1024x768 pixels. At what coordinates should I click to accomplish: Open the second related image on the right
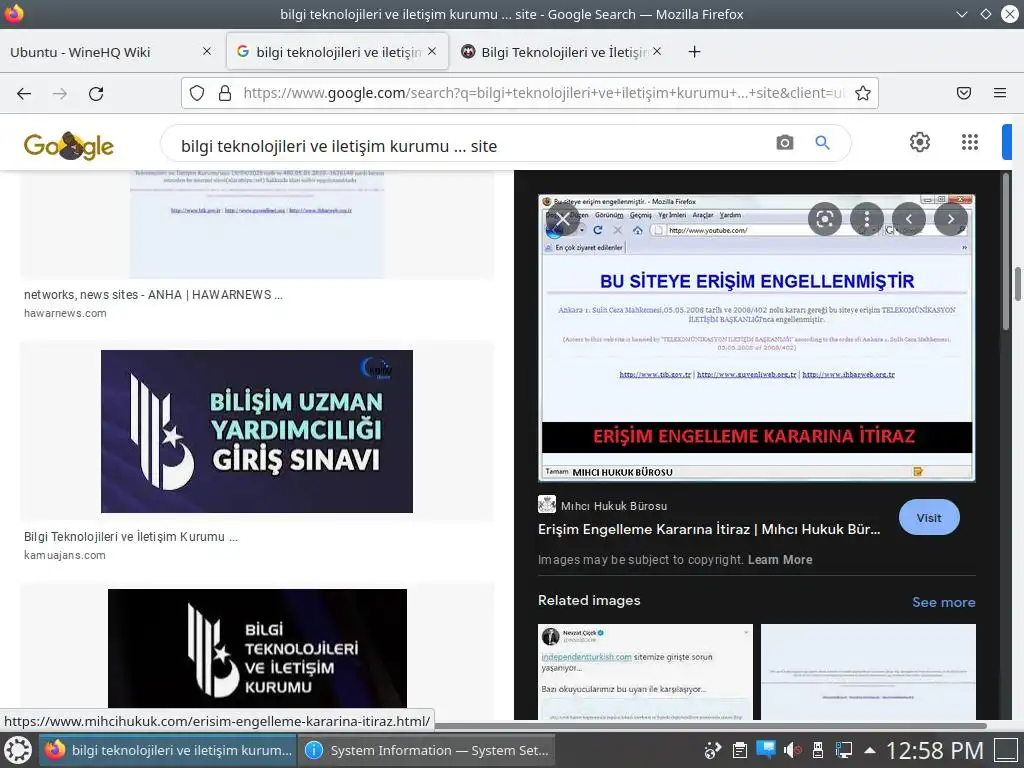(869, 672)
